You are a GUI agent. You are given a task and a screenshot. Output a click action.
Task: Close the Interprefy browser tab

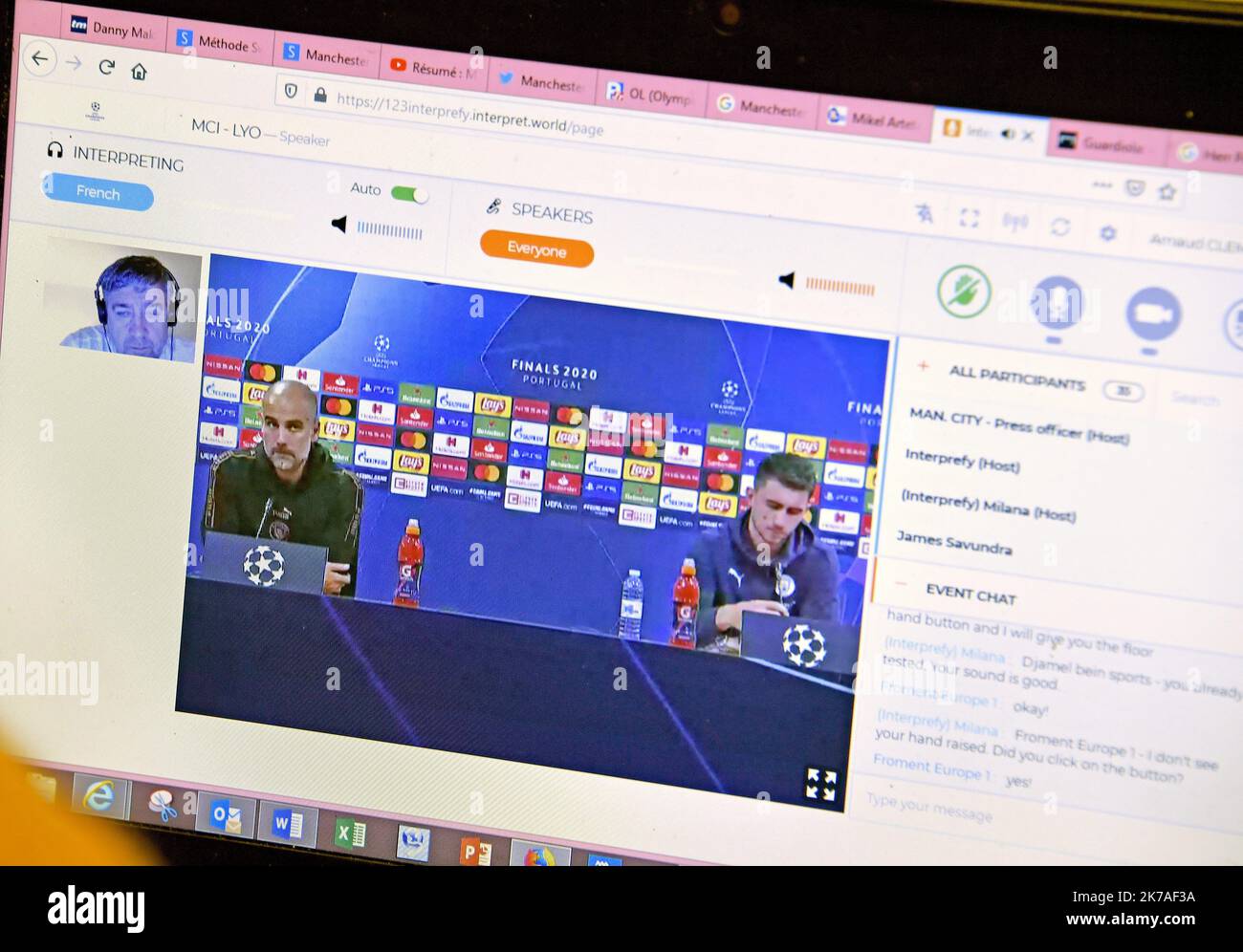(1028, 136)
